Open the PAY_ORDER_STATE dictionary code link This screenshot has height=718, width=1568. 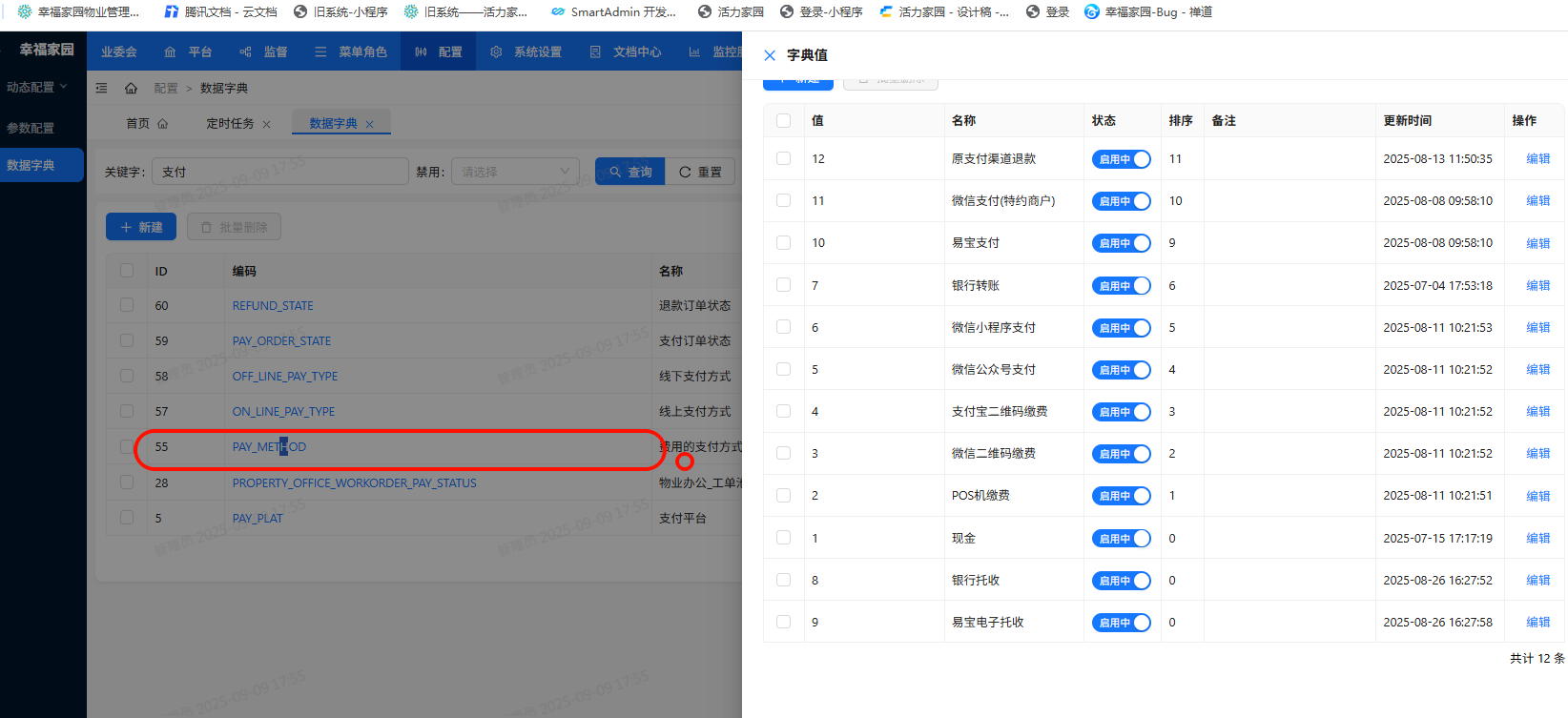[x=281, y=341]
